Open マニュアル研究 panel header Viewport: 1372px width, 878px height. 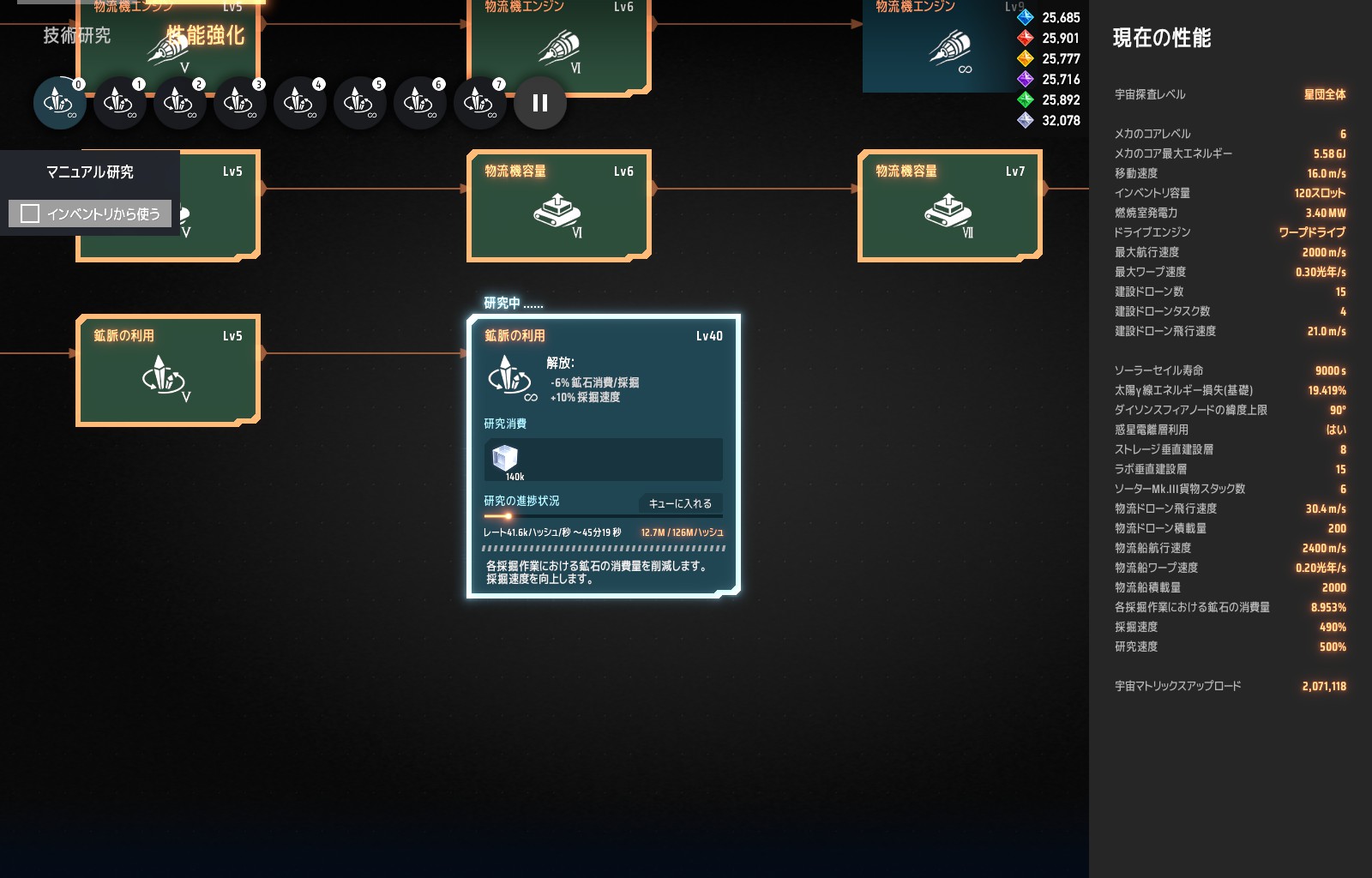(x=90, y=171)
